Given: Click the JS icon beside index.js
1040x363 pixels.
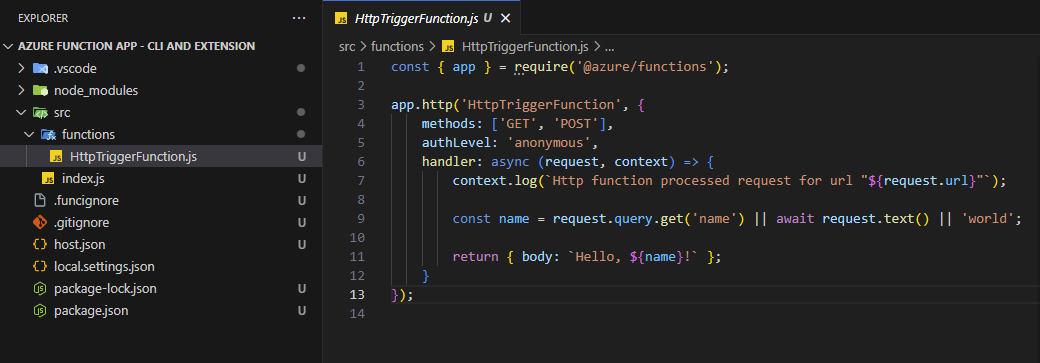Looking at the screenshot, I should pos(48,179).
